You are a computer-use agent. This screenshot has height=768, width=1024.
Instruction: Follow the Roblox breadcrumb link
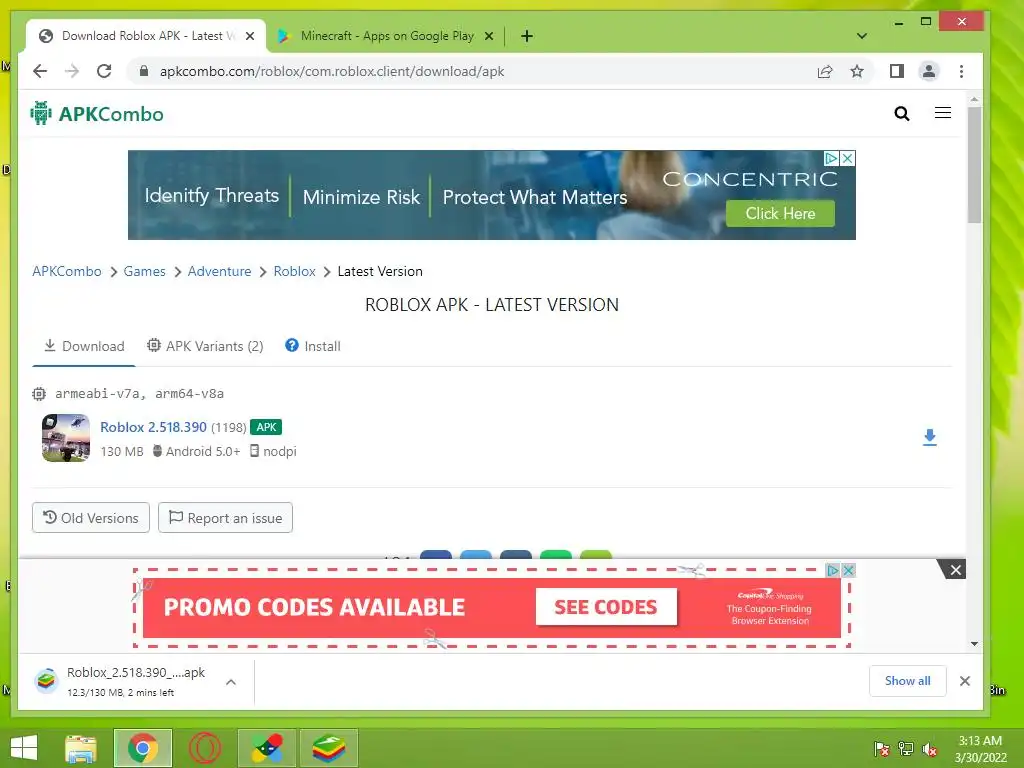point(295,271)
